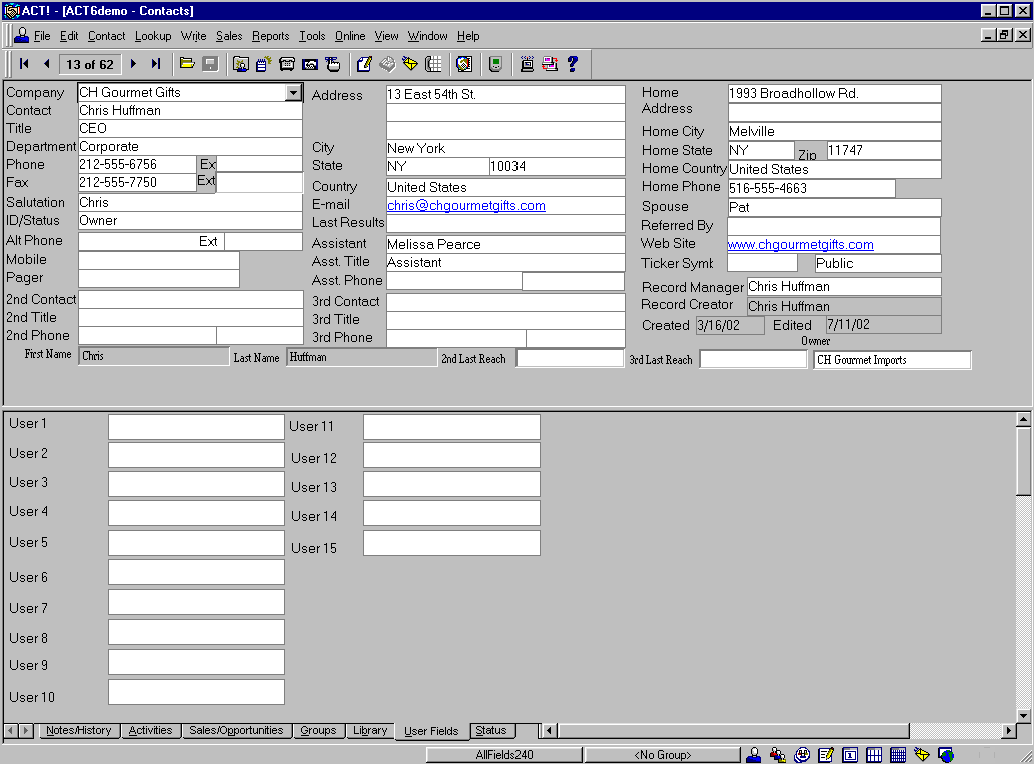Open Contacts view from status bar icon
This screenshot has width=1034, height=764.
coord(753,755)
